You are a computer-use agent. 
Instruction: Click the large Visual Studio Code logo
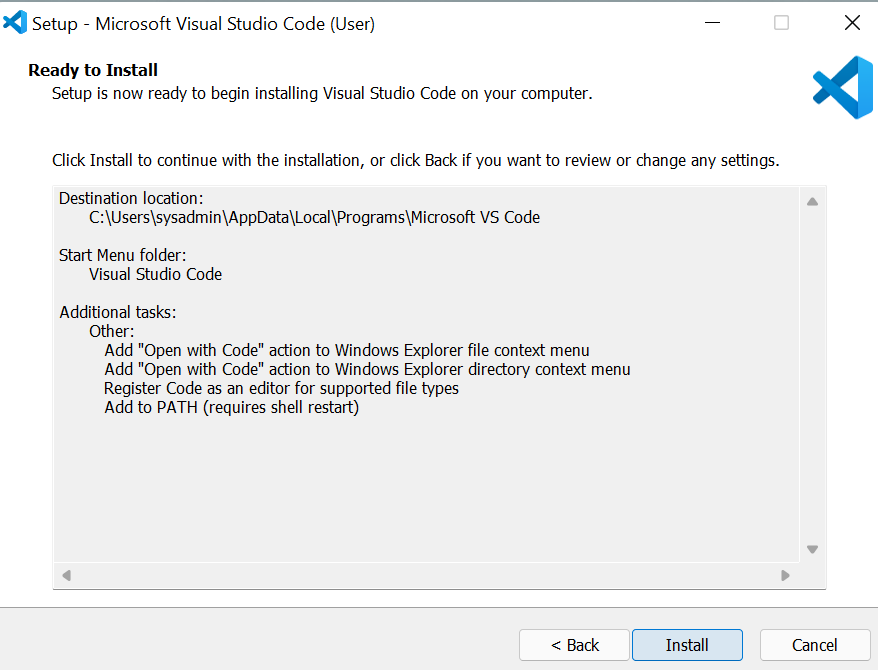tap(843, 87)
